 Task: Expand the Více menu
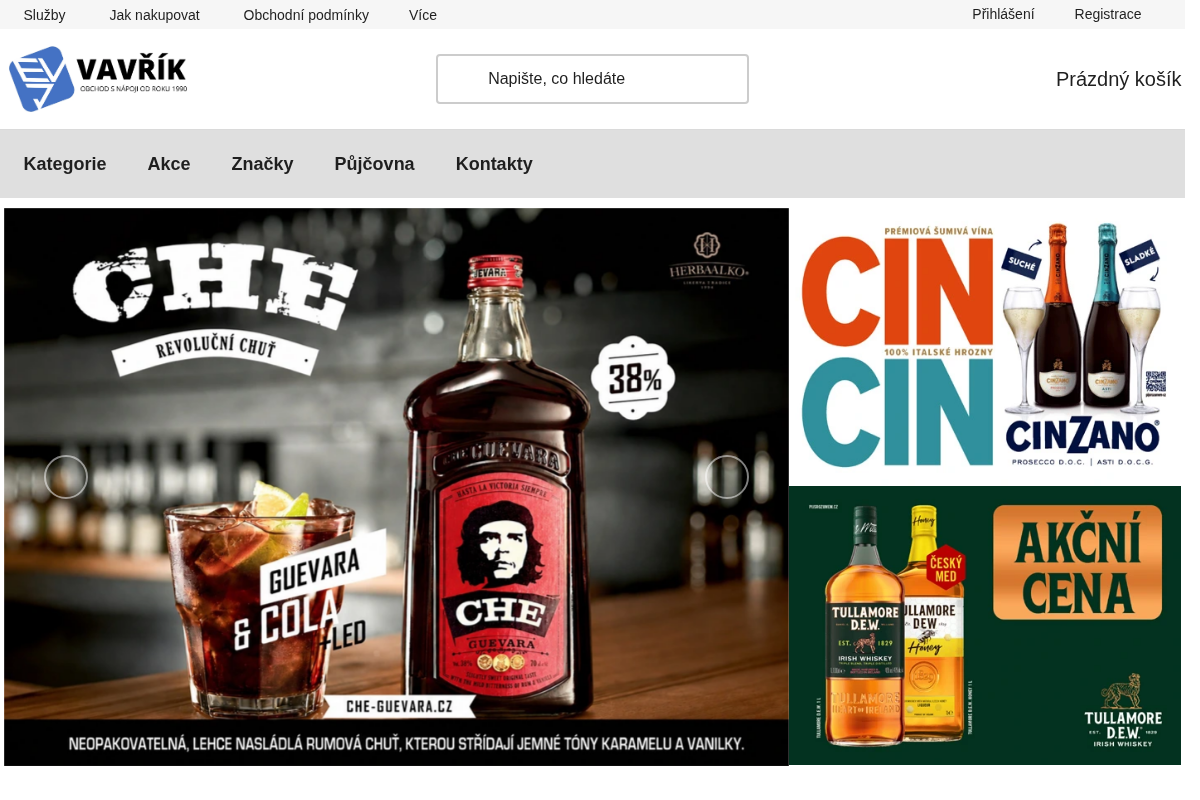(x=423, y=15)
